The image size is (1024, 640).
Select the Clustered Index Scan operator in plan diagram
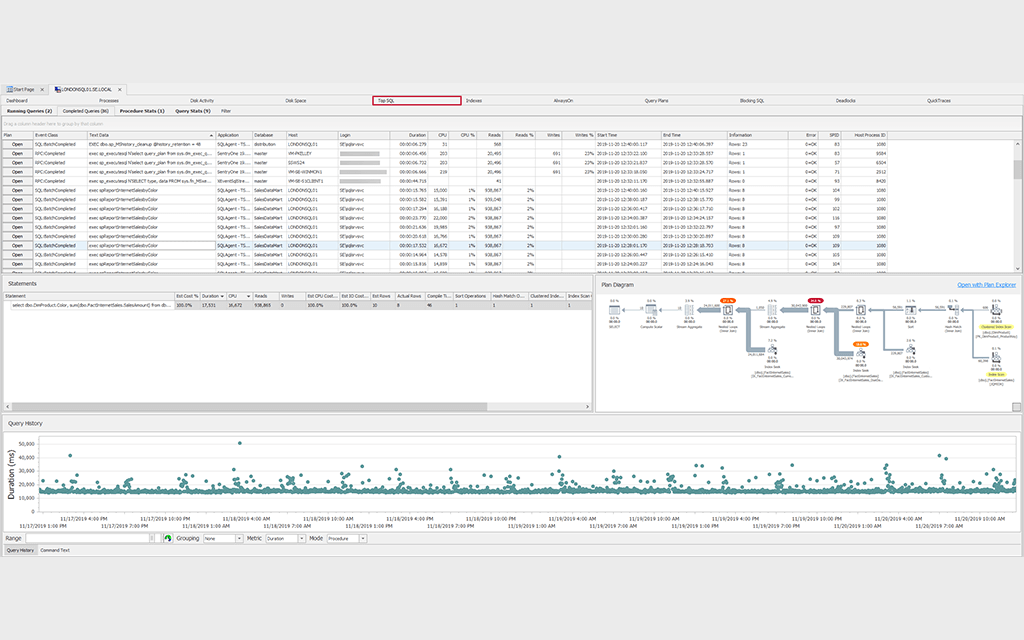(995, 309)
